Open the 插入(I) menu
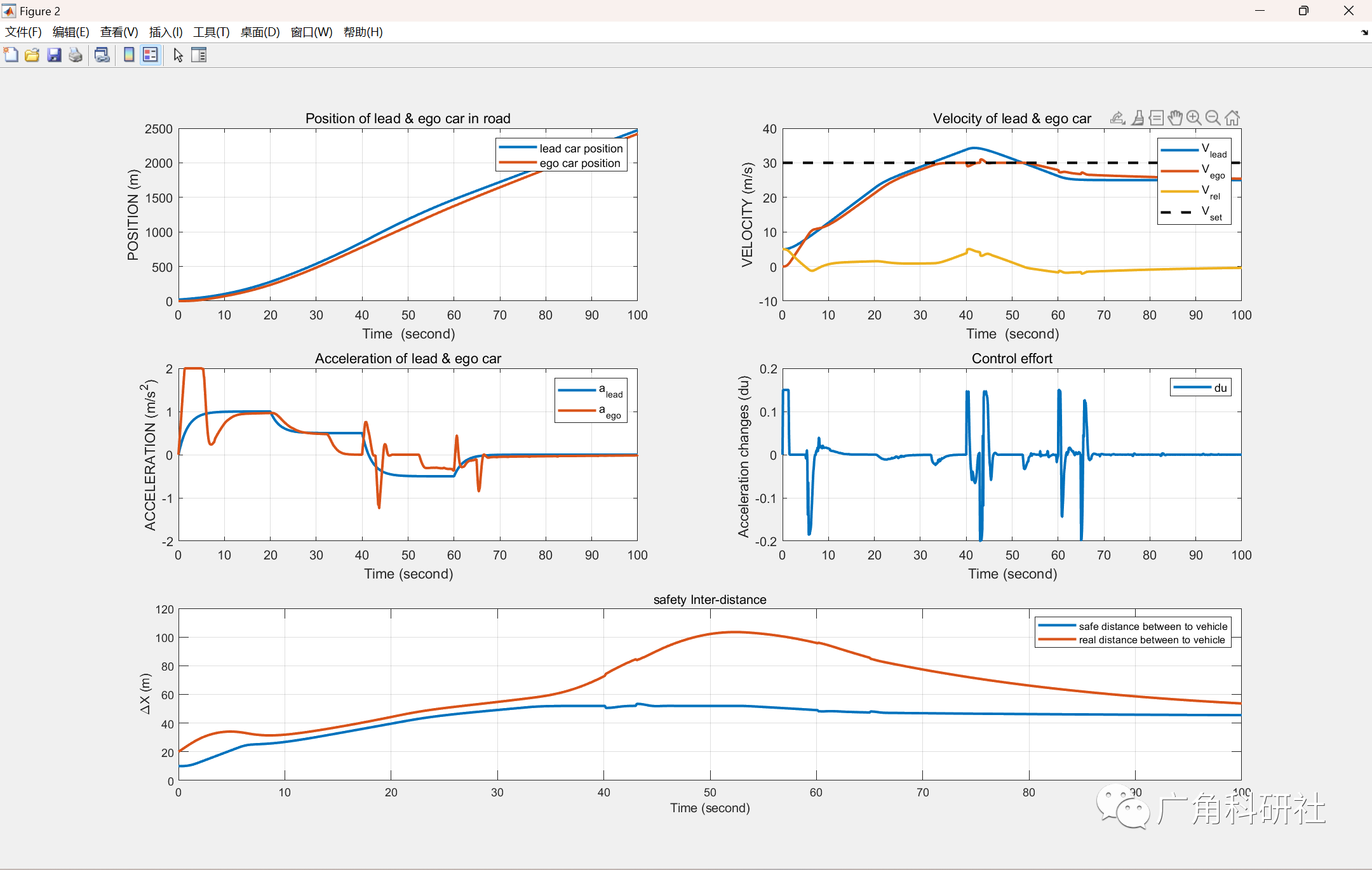Screen dimensions: 1372x870 (x=166, y=32)
